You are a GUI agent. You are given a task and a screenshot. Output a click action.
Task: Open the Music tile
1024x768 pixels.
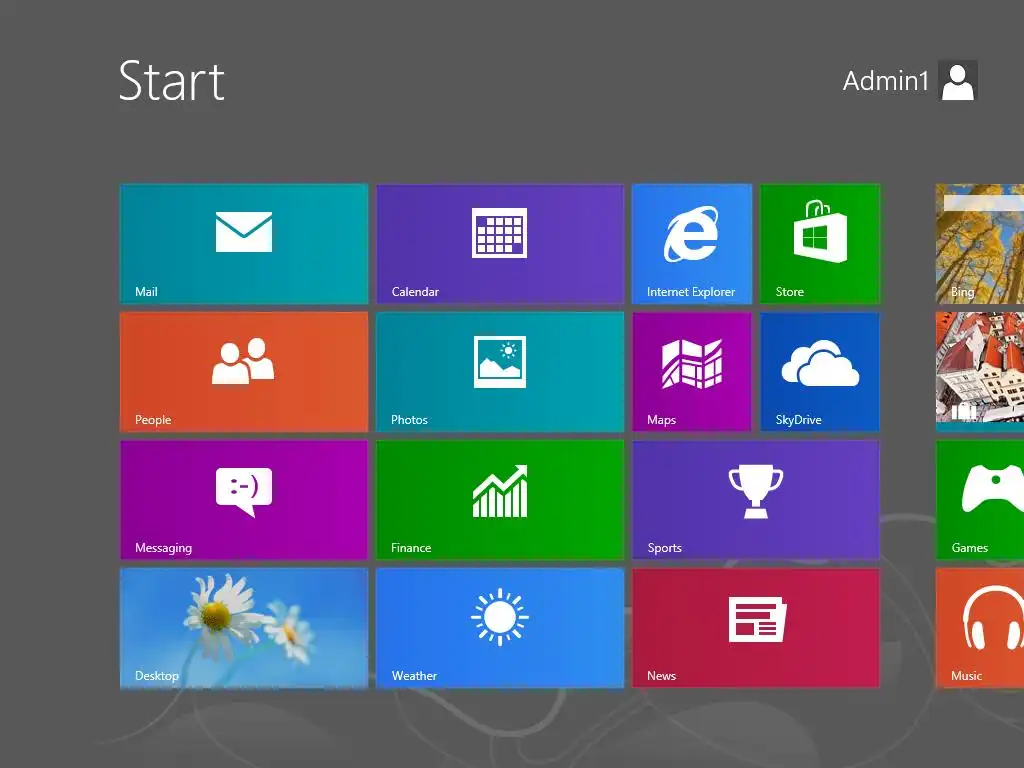pos(980,628)
